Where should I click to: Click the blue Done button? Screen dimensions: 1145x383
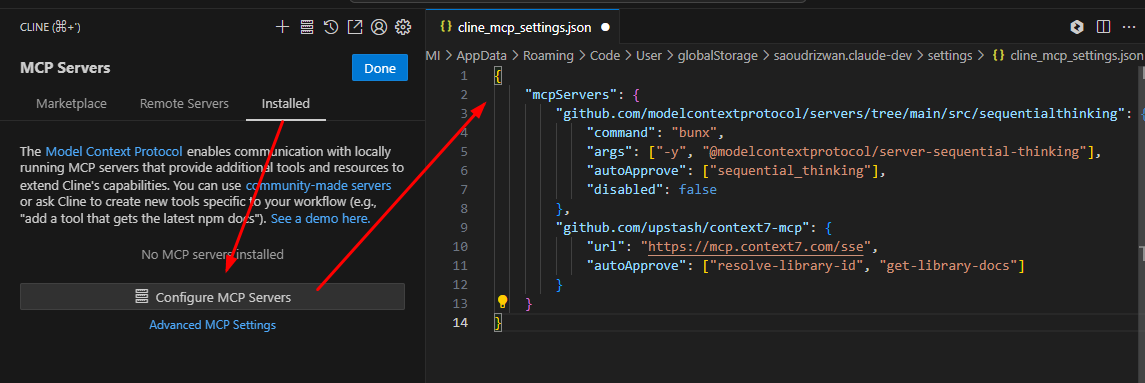click(x=380, y=68)
